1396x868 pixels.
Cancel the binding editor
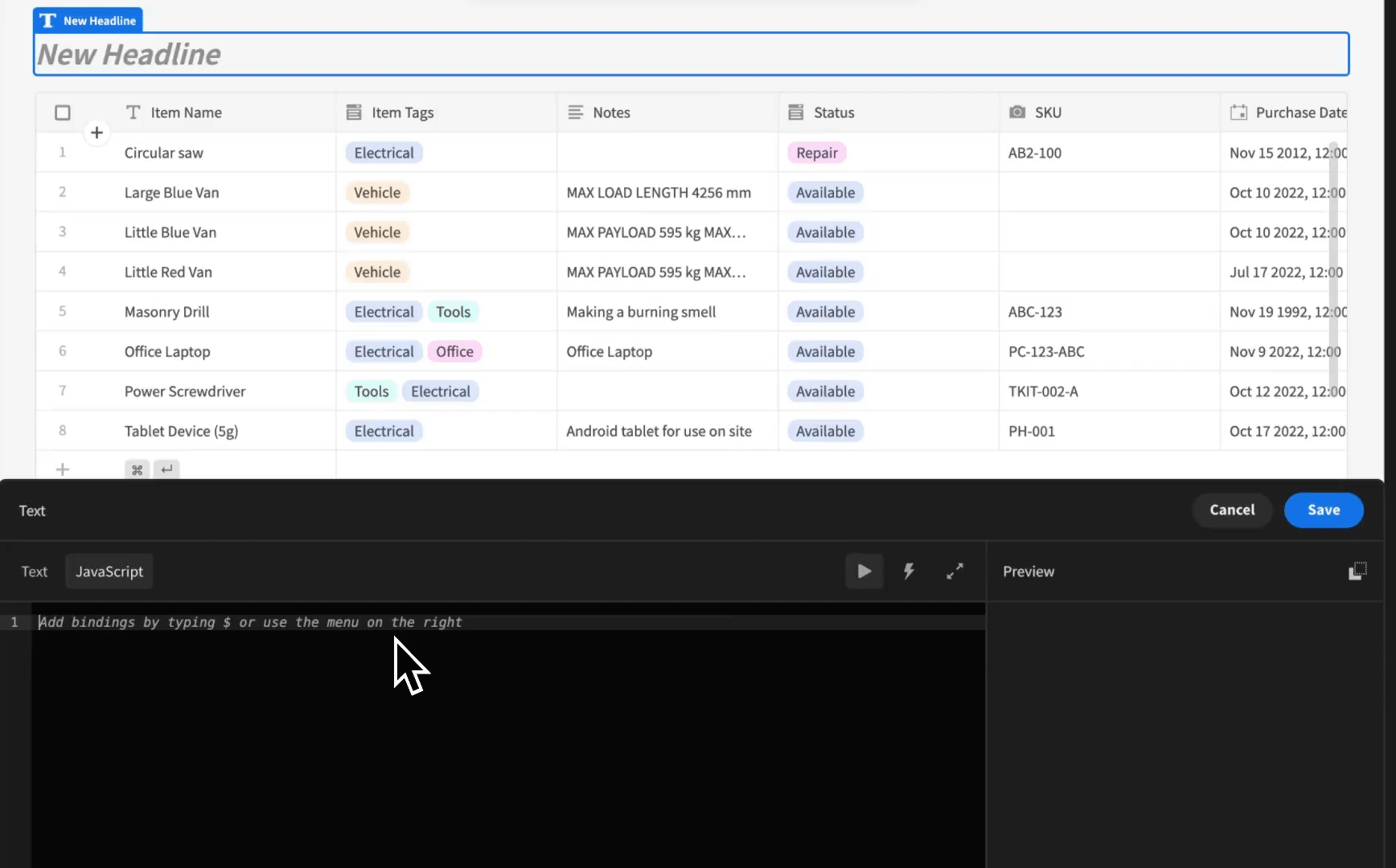pos(1231,510)
